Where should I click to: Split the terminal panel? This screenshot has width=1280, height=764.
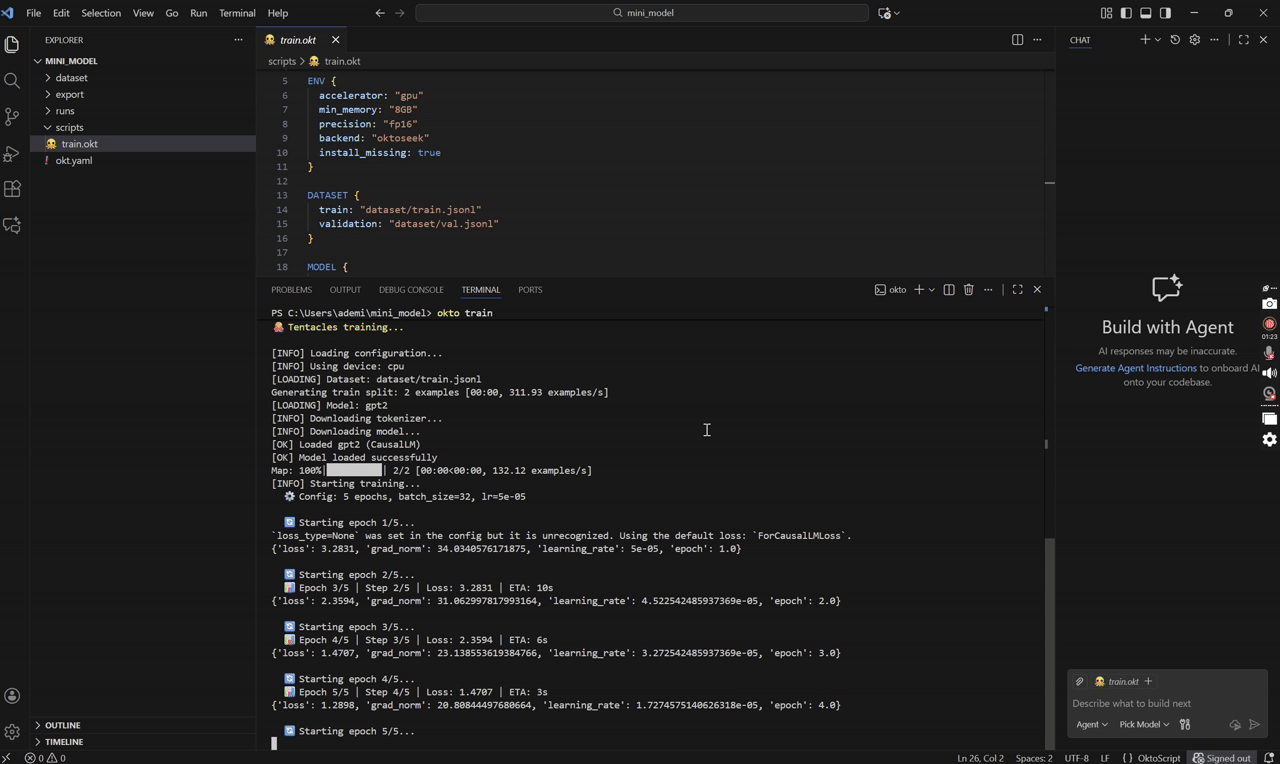click(x=949, y=290)
